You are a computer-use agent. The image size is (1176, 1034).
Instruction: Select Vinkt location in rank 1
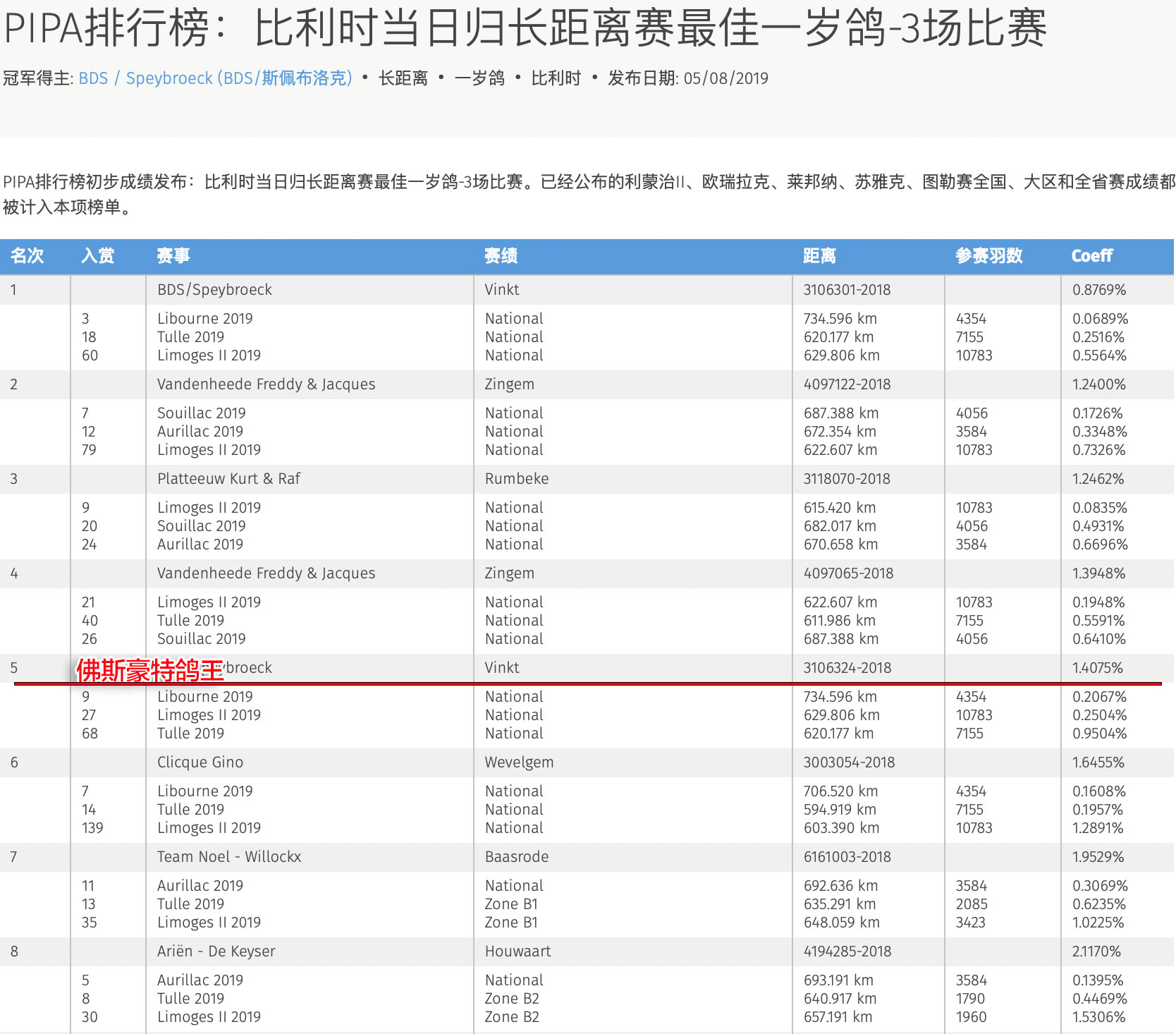[501, 290]
